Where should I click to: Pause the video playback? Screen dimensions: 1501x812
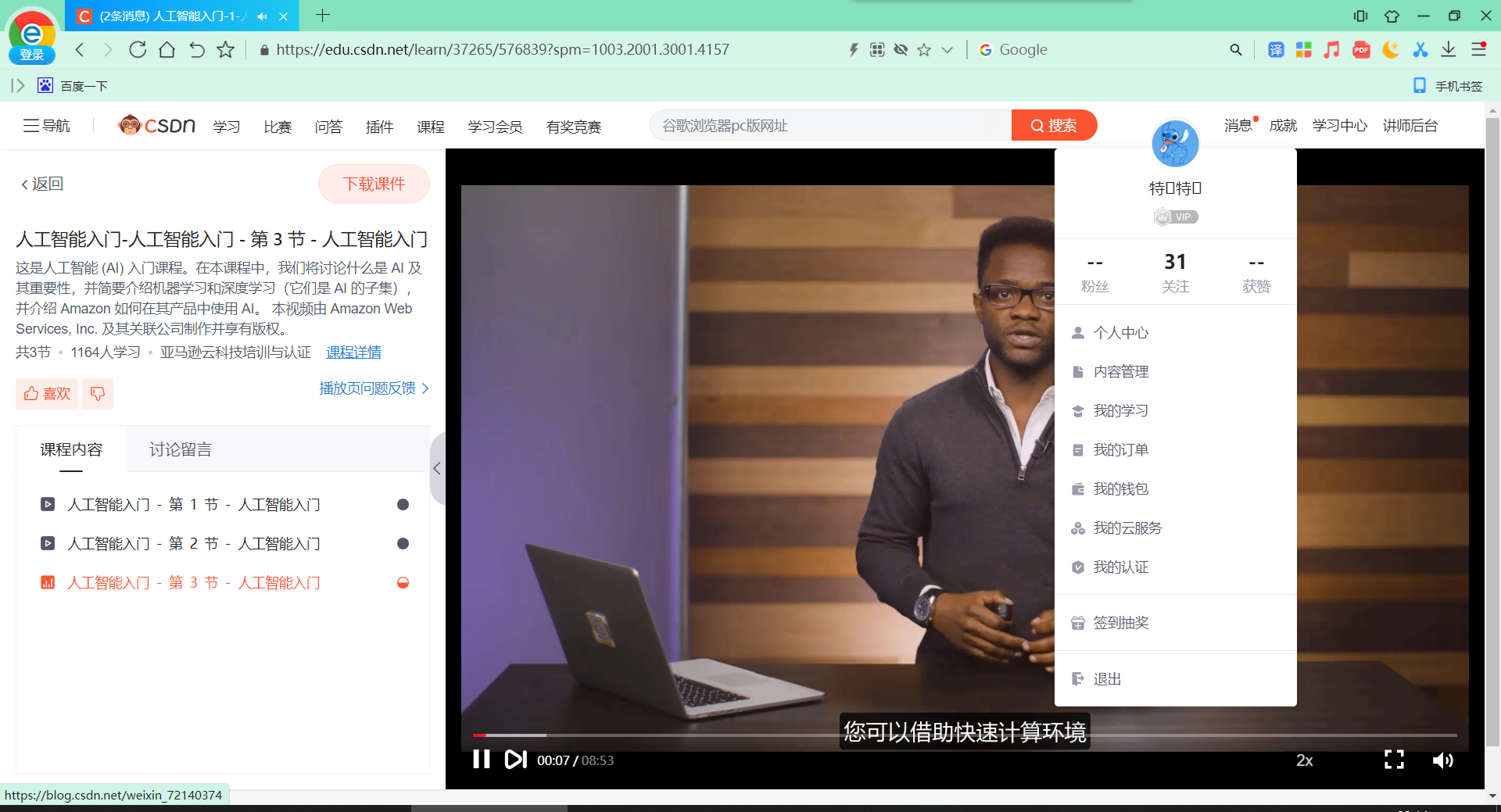pos(481,760)
